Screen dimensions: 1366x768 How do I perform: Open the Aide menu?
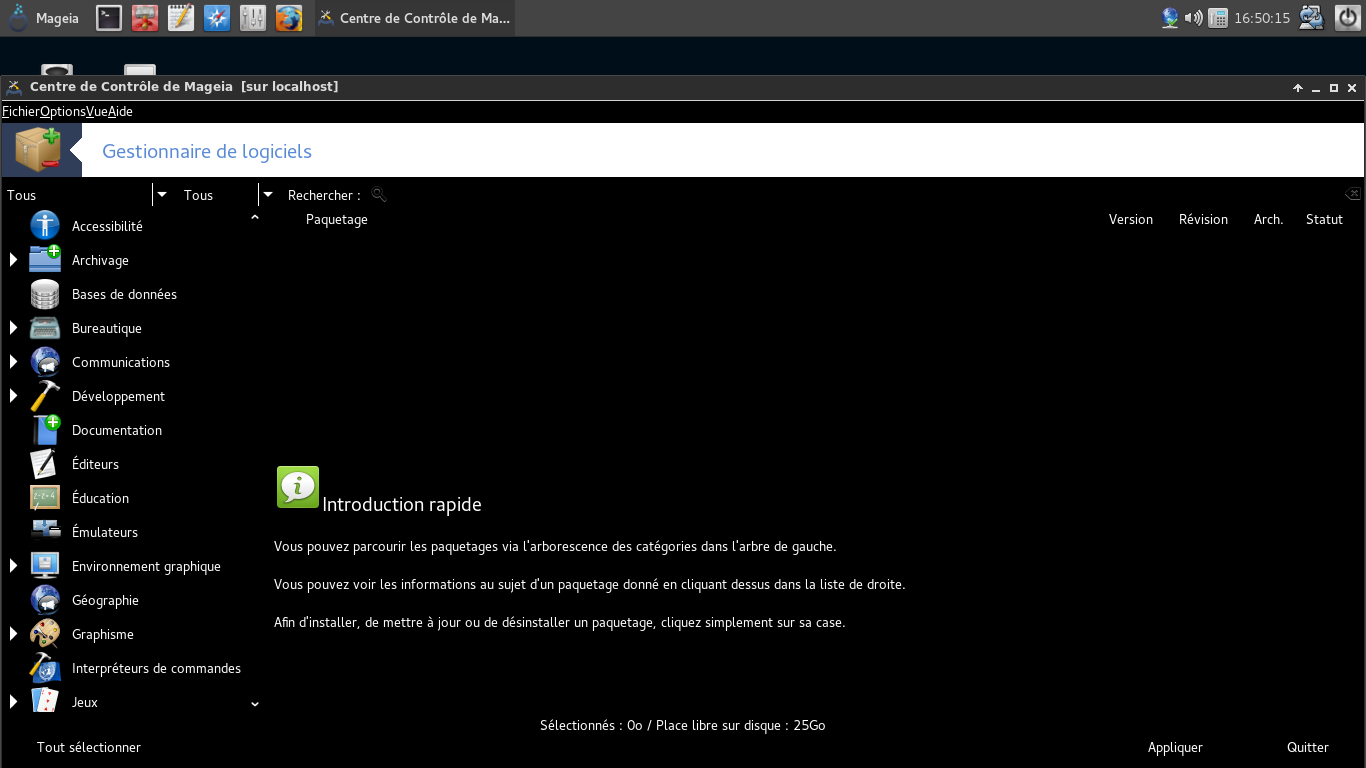coord(120,111)
